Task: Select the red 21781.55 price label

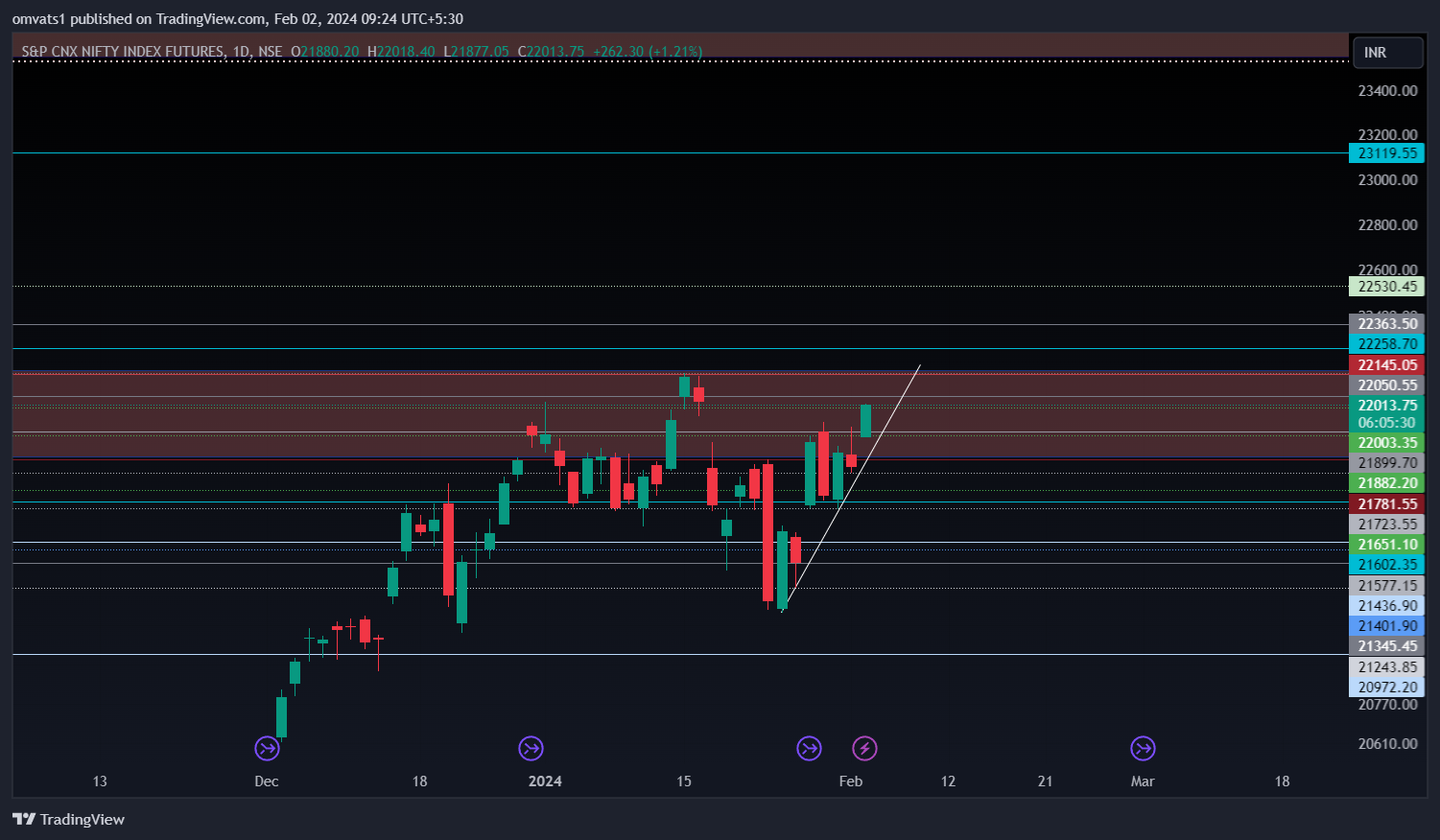Action: click(x=1386, y=504)
